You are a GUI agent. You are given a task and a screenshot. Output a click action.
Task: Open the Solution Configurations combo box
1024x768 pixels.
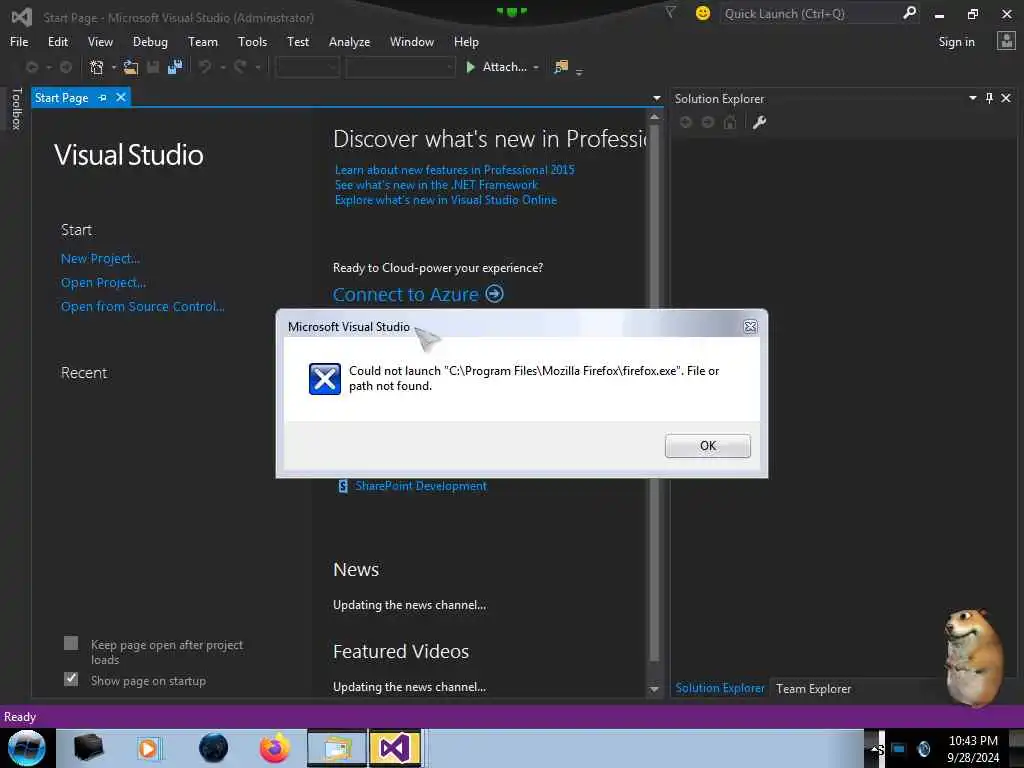click(x=307, y=67)
